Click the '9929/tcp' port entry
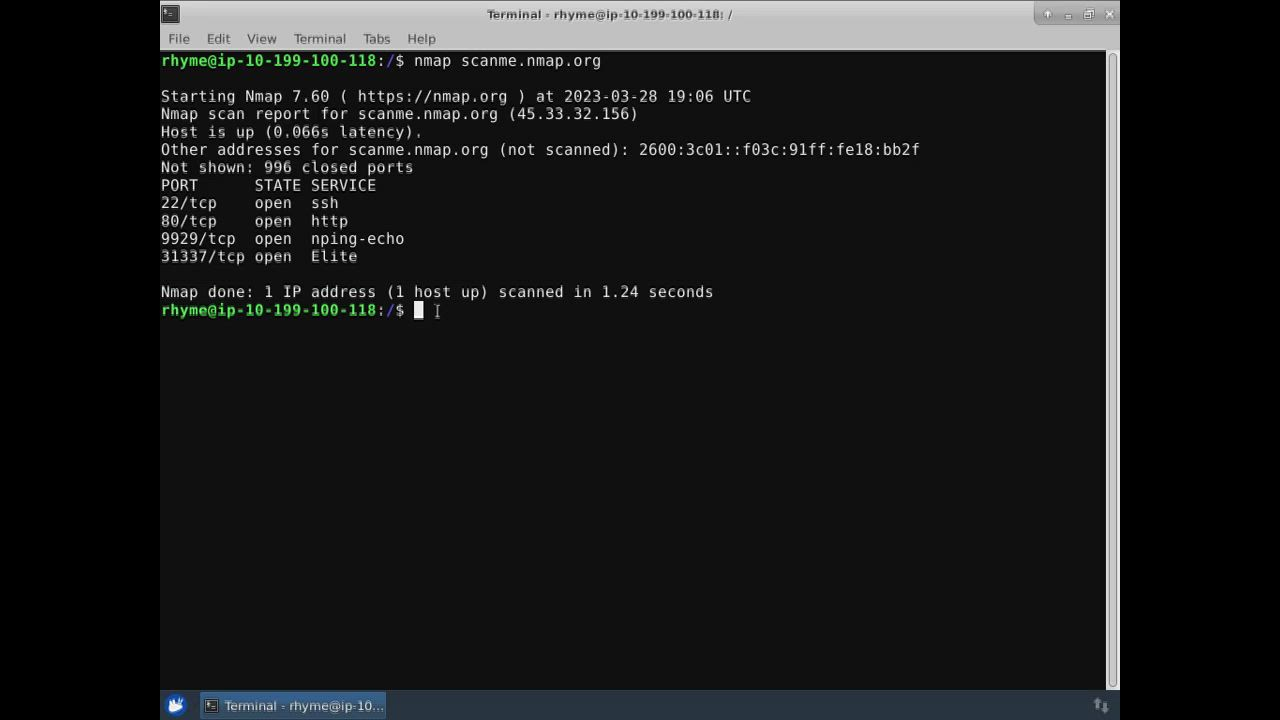 pyautogui.click(x=198, y=239)
